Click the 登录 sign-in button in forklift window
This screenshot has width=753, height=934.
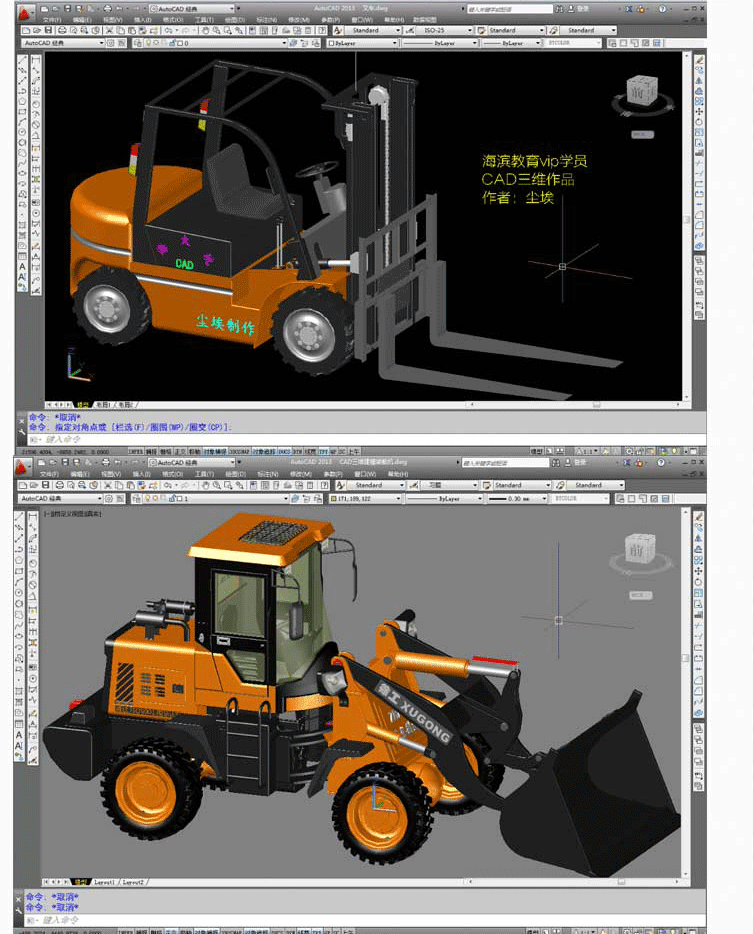pos(584,9)
